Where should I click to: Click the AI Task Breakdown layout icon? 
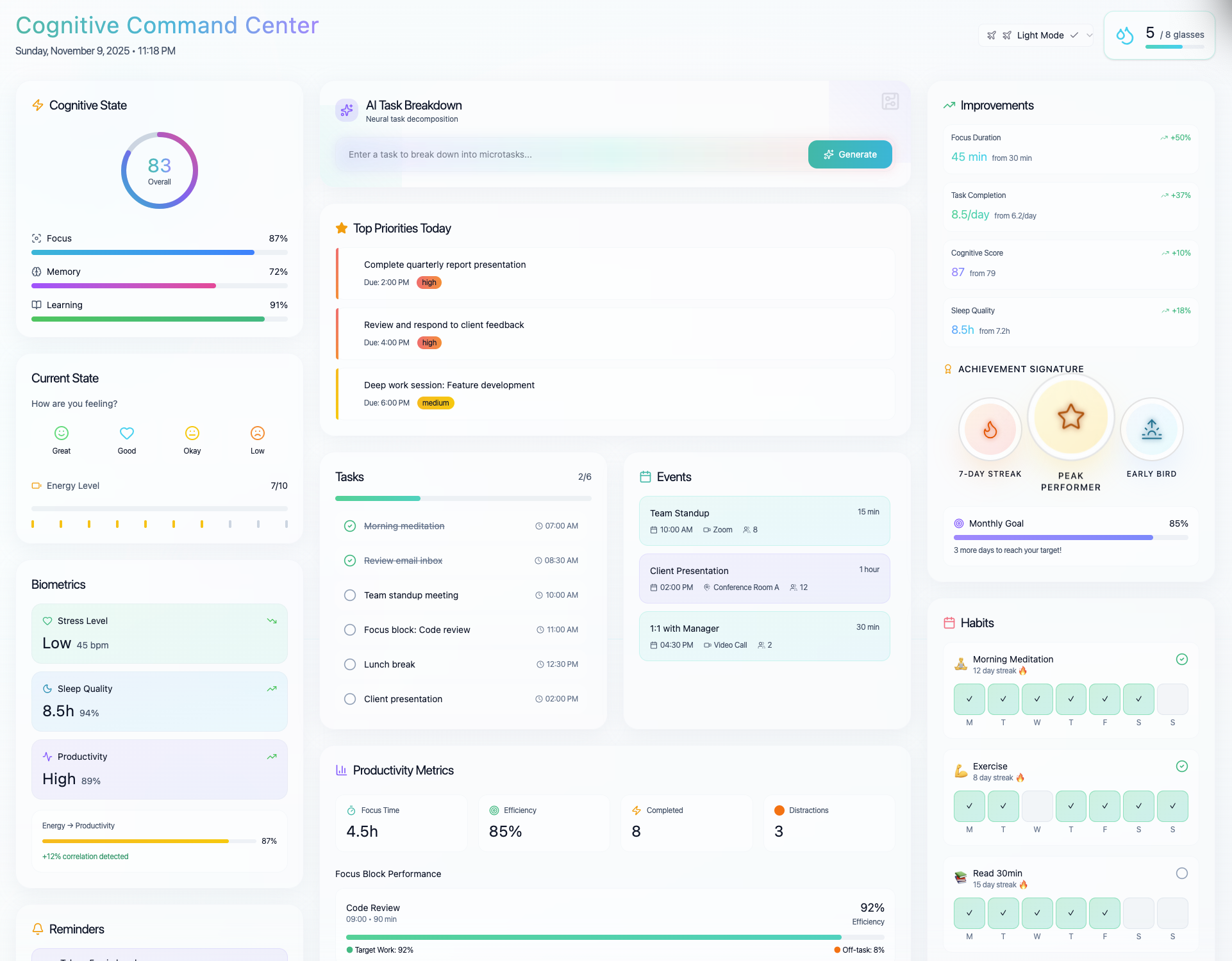pos(890,101)
